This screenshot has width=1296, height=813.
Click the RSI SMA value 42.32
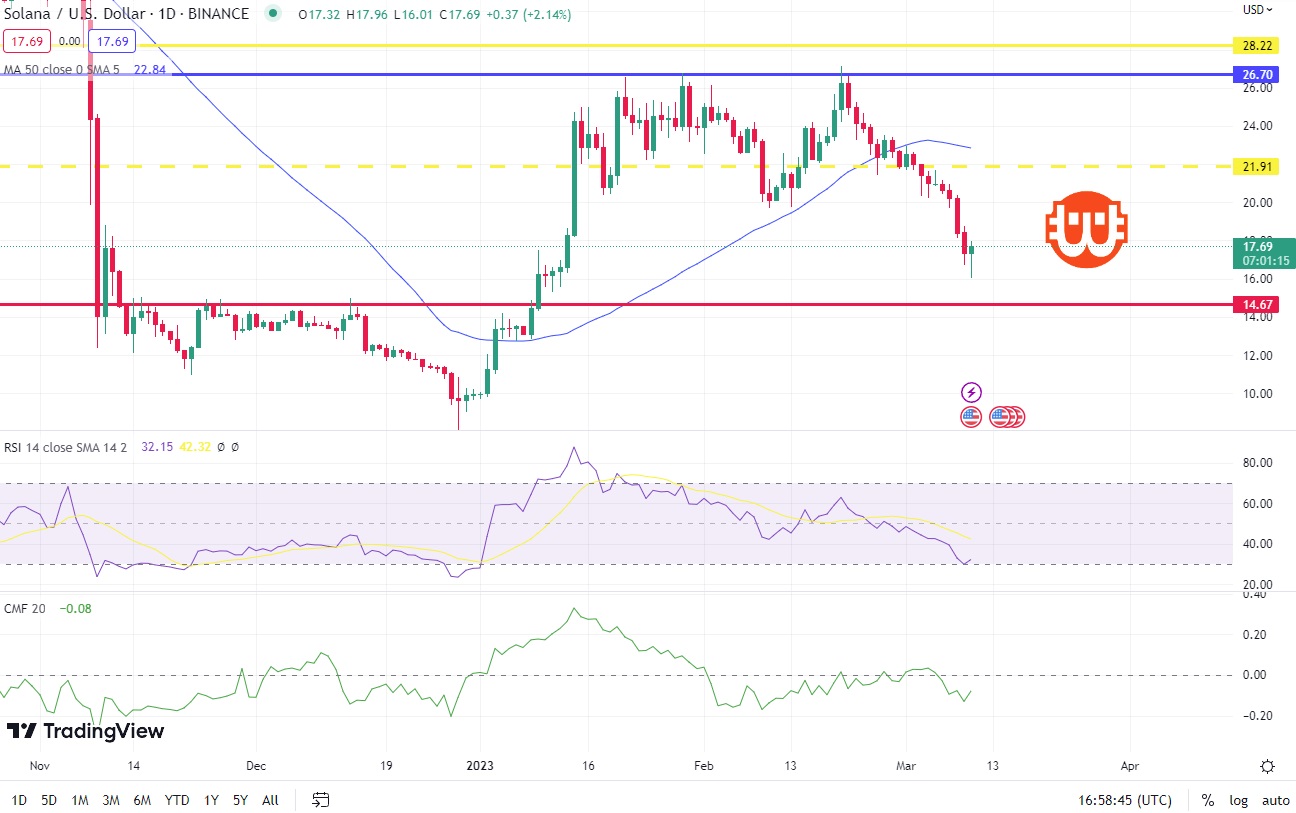coord(195,447)
